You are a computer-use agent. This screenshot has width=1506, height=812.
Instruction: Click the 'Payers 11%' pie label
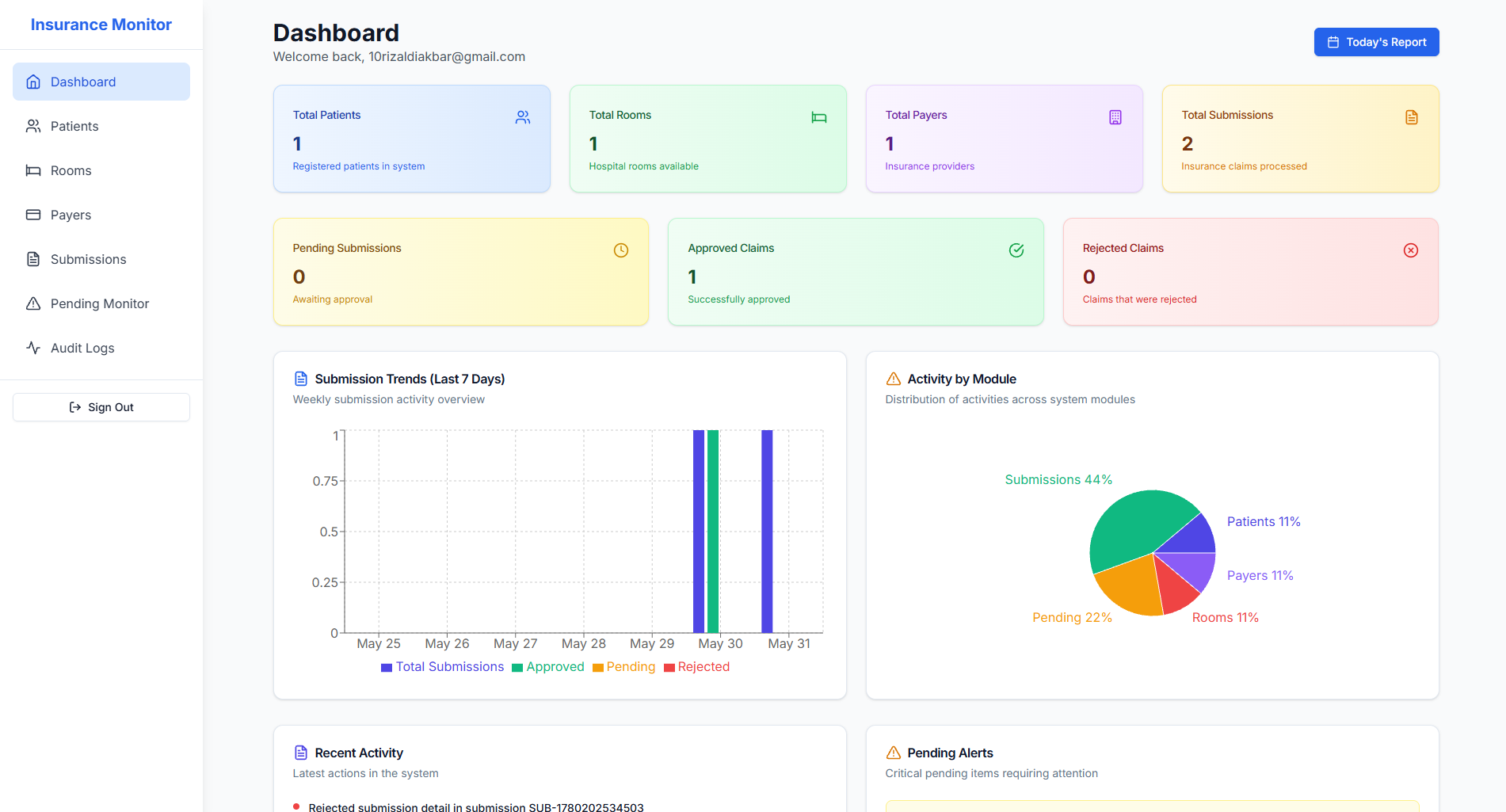pos(1260,576)
